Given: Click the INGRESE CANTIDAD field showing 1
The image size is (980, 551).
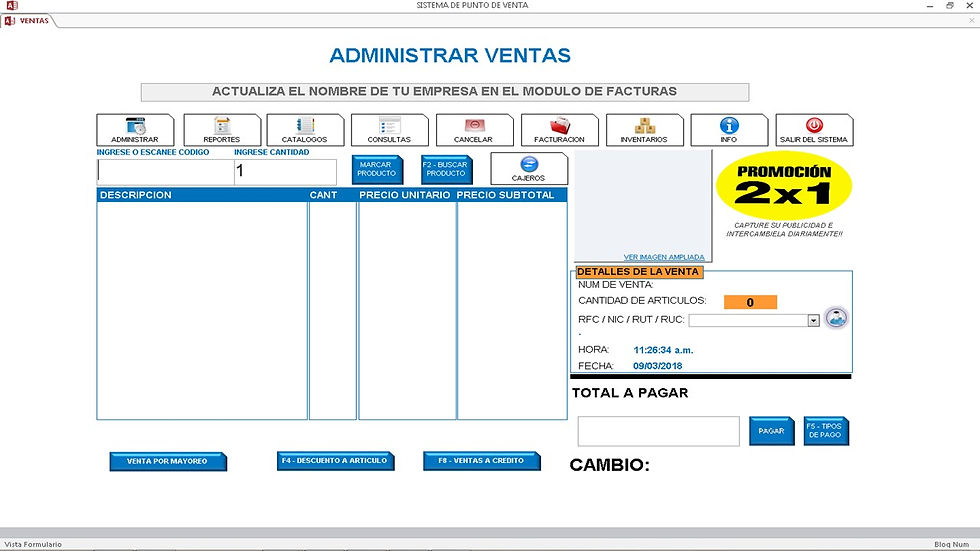Looking at the screenshot, I should point(286,172).
